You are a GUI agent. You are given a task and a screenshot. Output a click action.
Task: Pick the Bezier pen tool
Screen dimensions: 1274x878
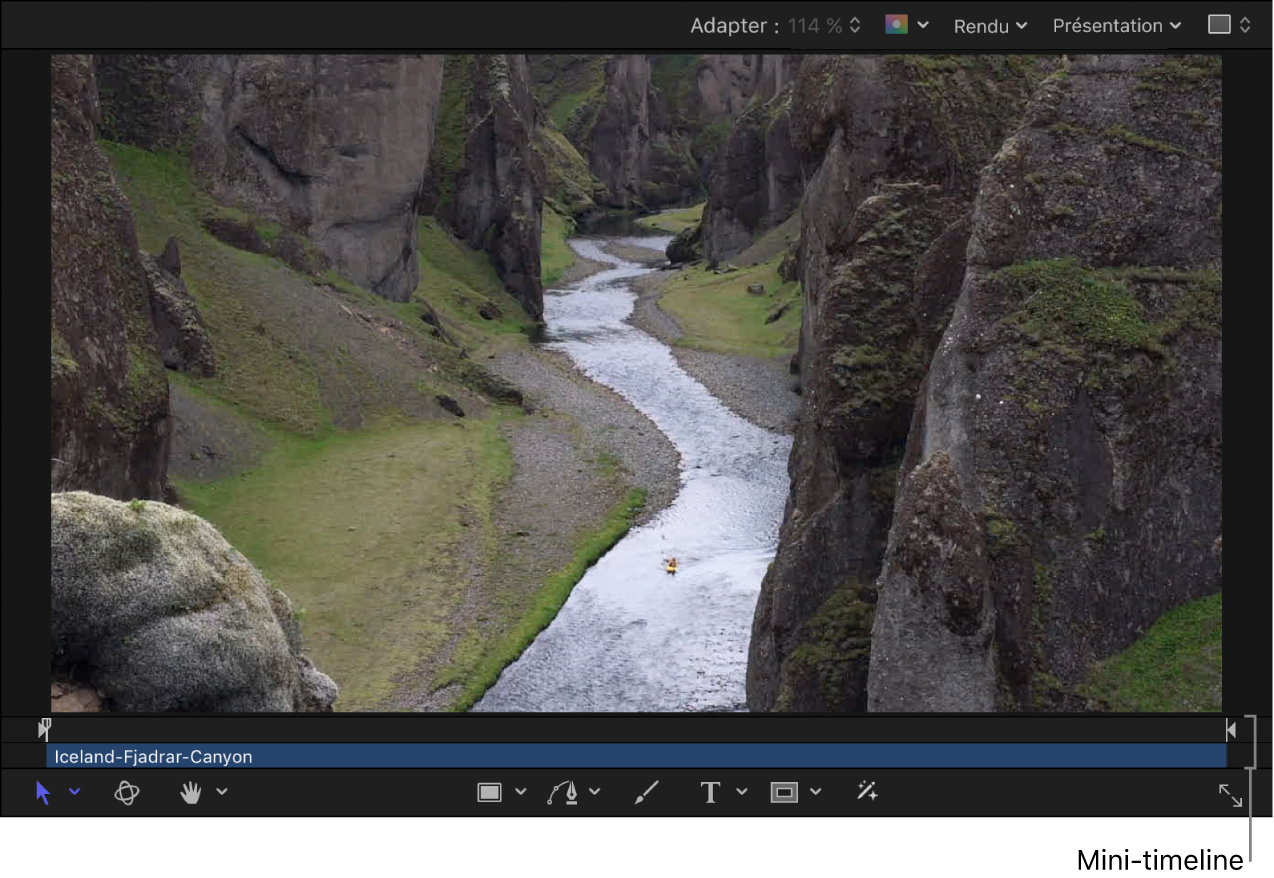tap(563, 793)
